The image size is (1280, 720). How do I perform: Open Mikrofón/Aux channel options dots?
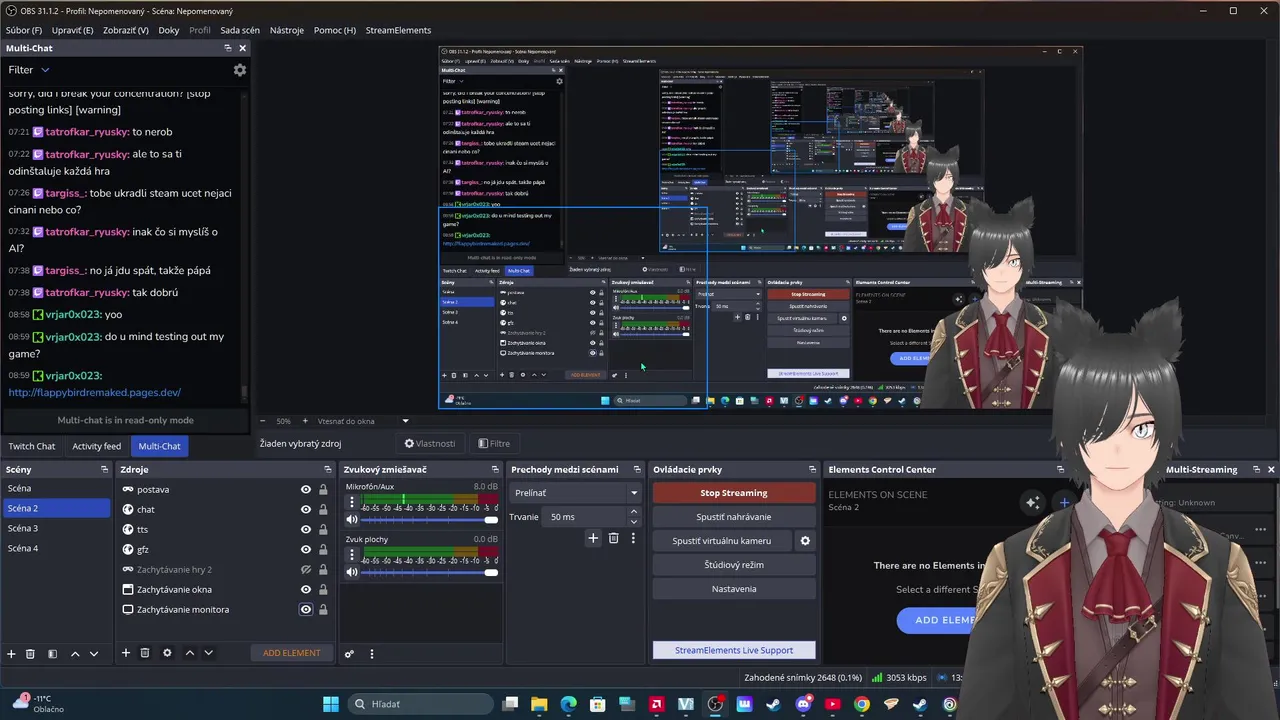pyautogui.click(x=352, y=502)
